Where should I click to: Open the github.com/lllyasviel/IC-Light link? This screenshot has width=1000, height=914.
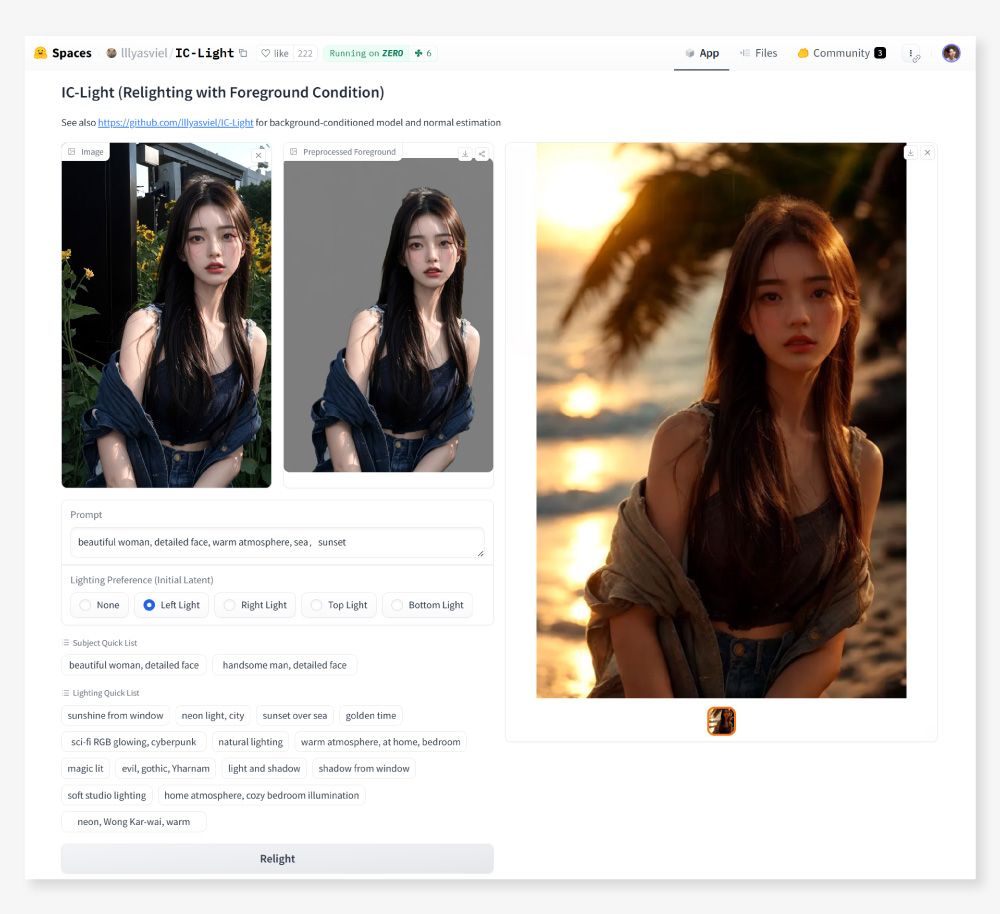coord(175,123)
